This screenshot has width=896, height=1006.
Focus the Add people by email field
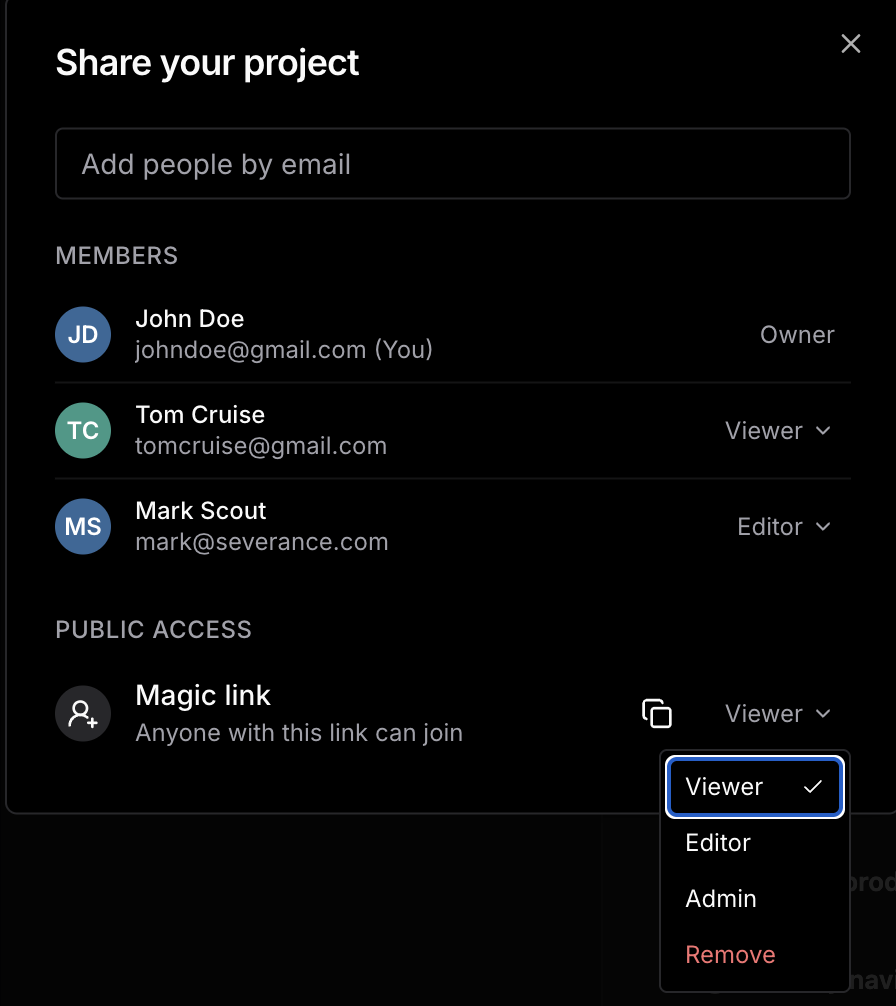(452, 164)
